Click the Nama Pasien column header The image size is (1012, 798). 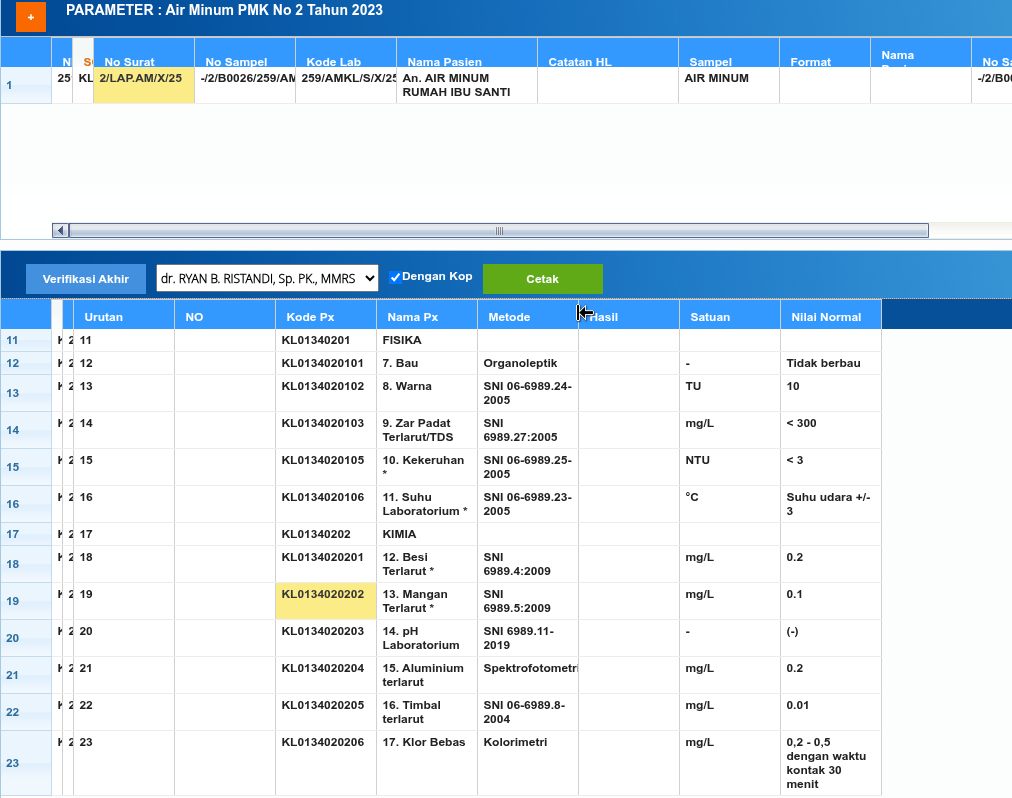tap(466, 61)
